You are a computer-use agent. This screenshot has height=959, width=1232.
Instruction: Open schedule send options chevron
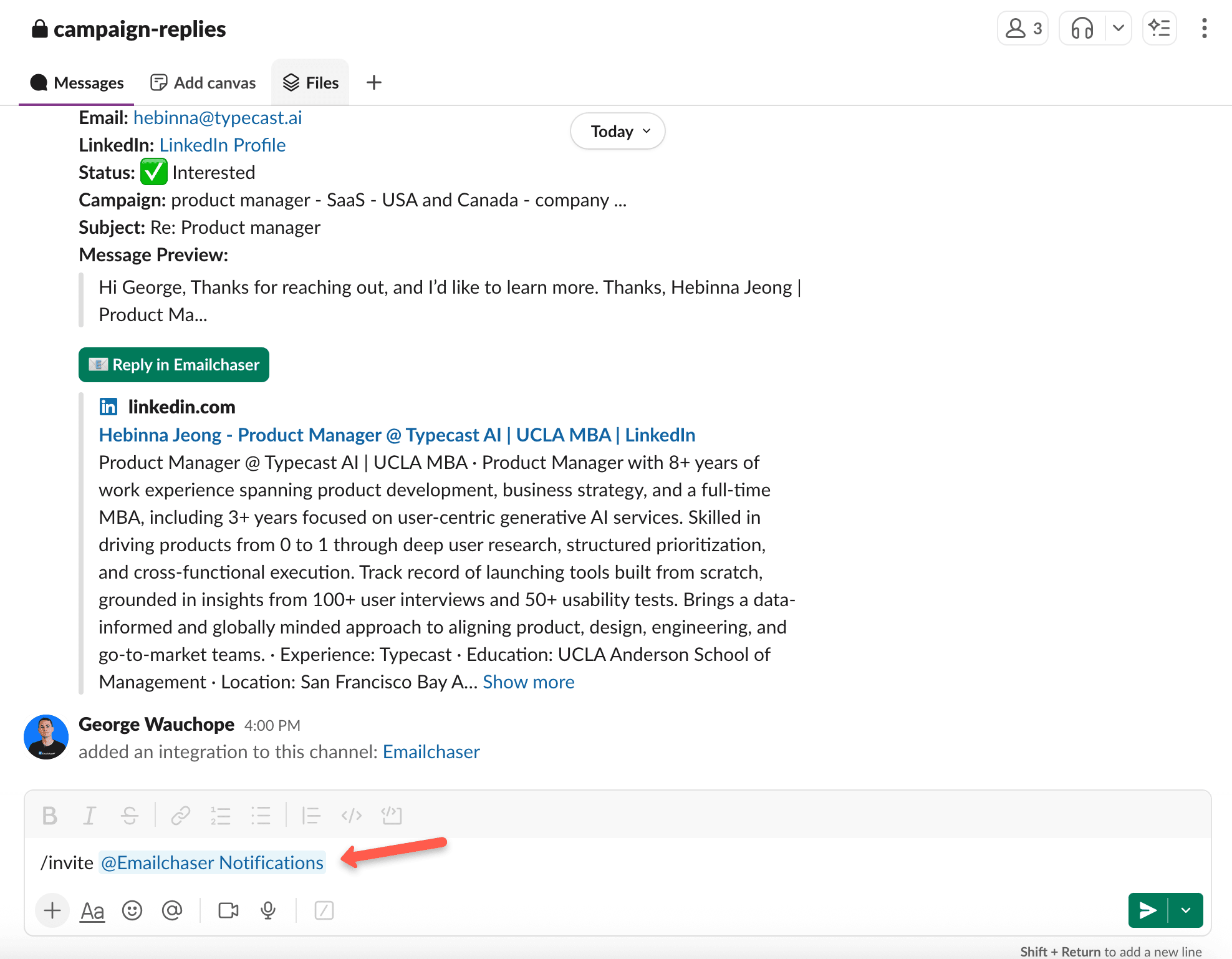pyautogui.click(x=1186, y=910)
